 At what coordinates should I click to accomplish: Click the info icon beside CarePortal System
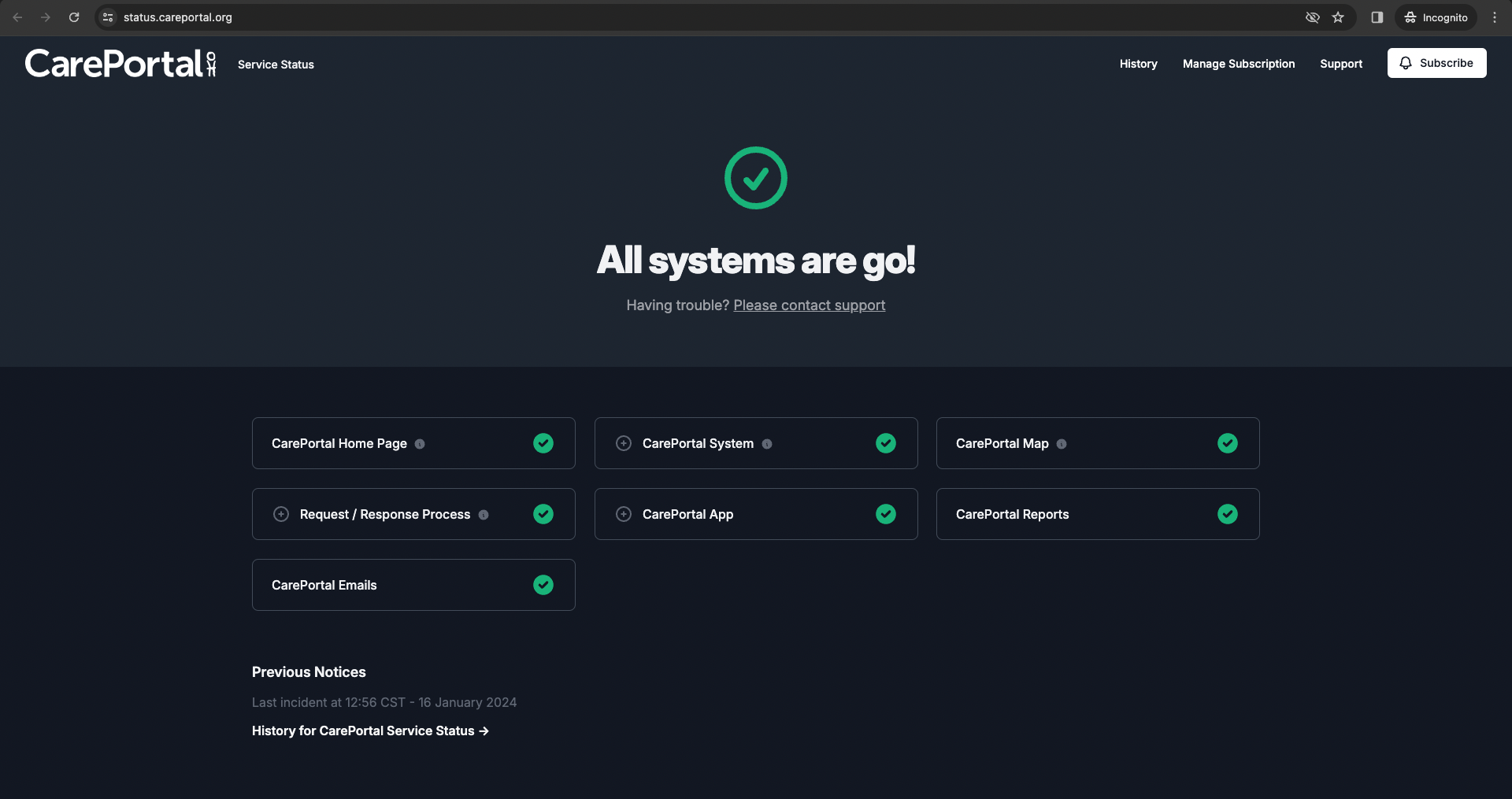coord(767,444)
